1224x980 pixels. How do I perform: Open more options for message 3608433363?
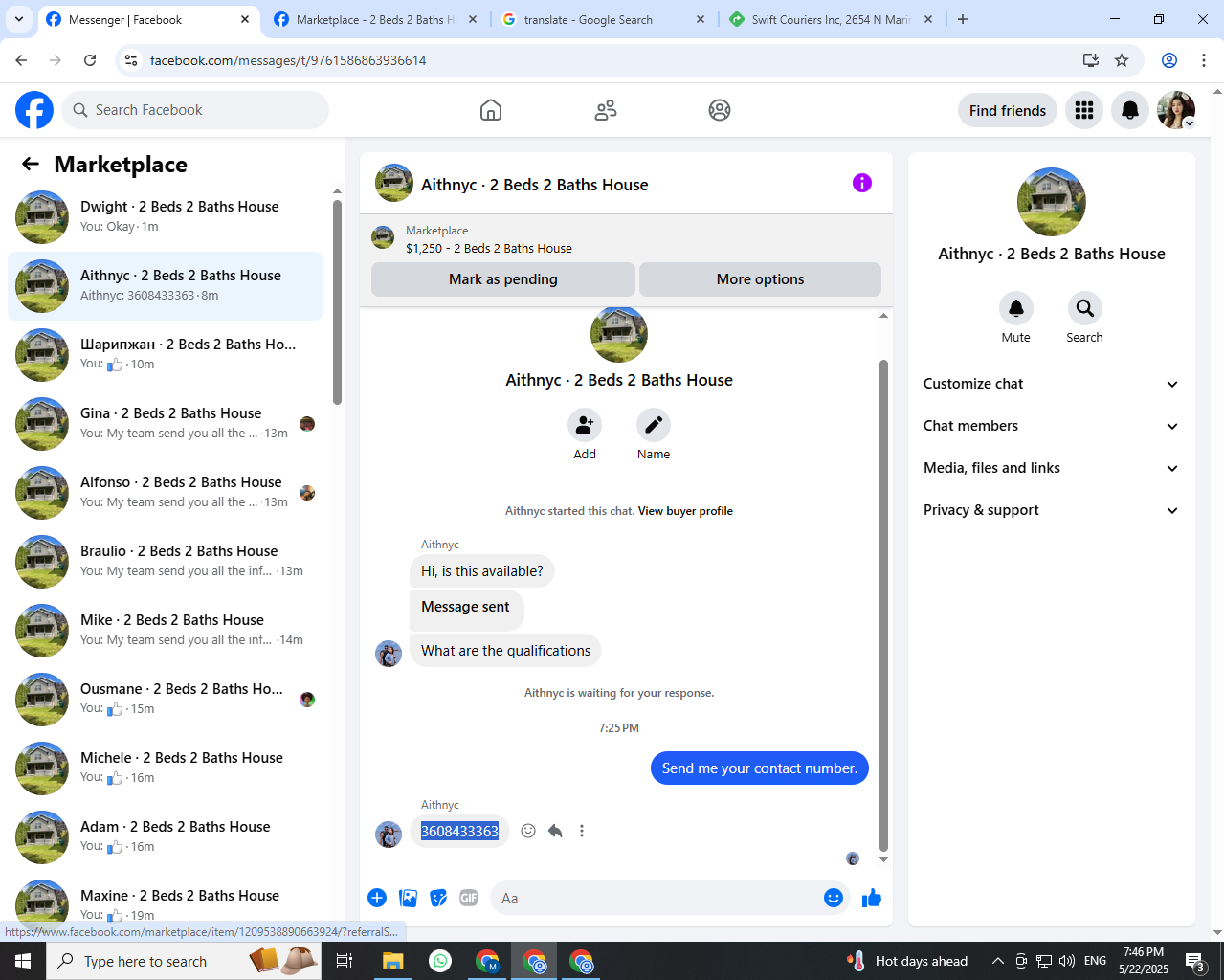582,831
